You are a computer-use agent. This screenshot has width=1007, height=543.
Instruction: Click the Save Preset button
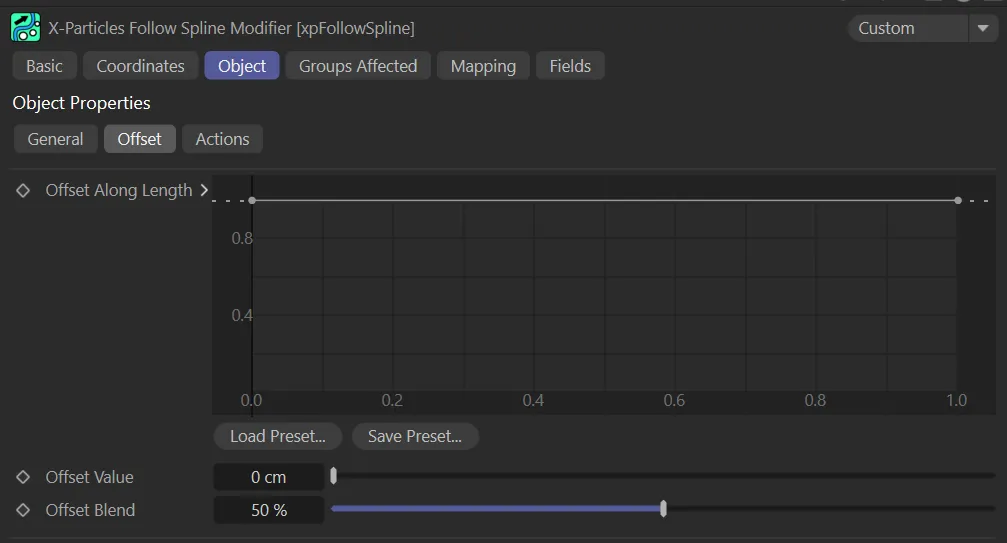point(414,436)
